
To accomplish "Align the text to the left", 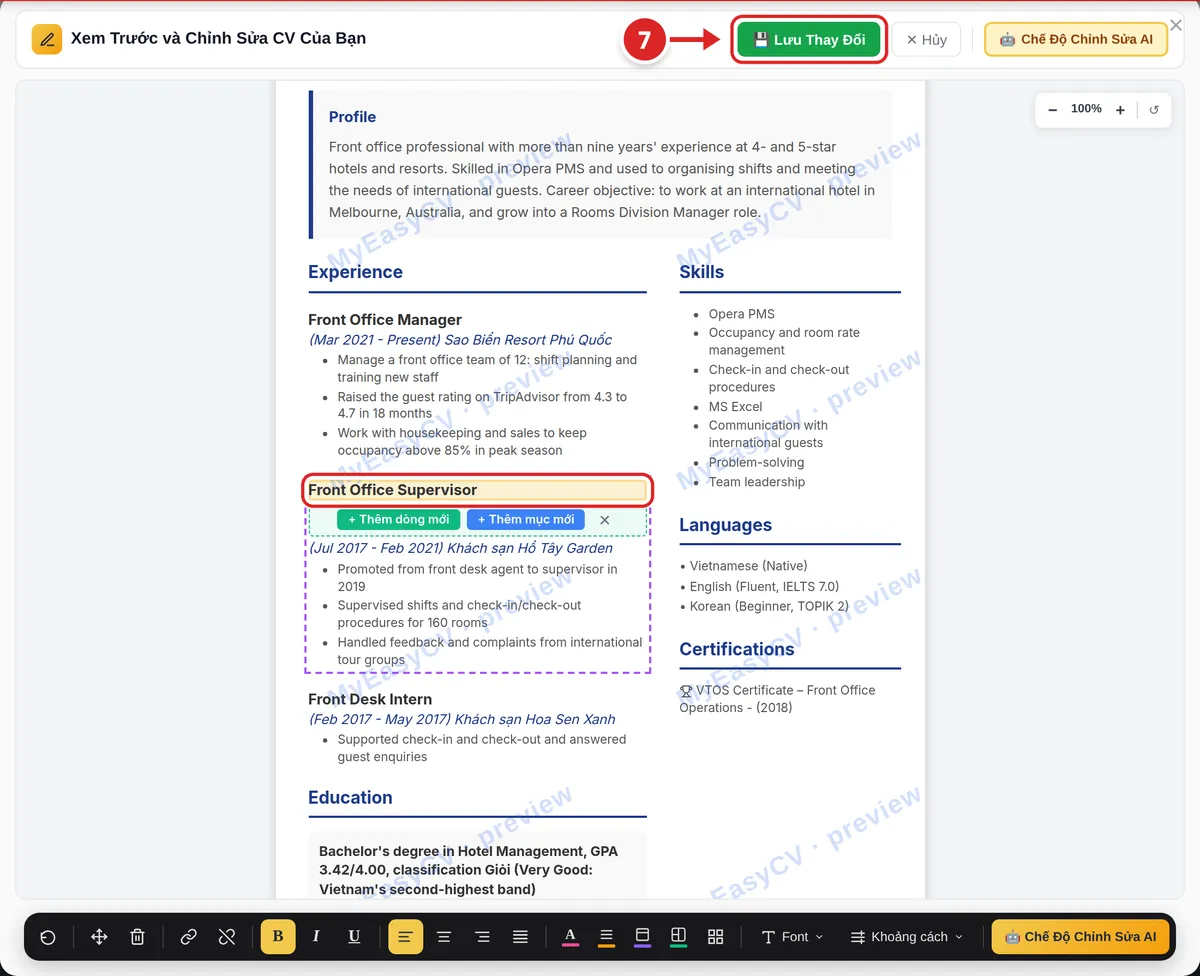I will tap(406, 937).
